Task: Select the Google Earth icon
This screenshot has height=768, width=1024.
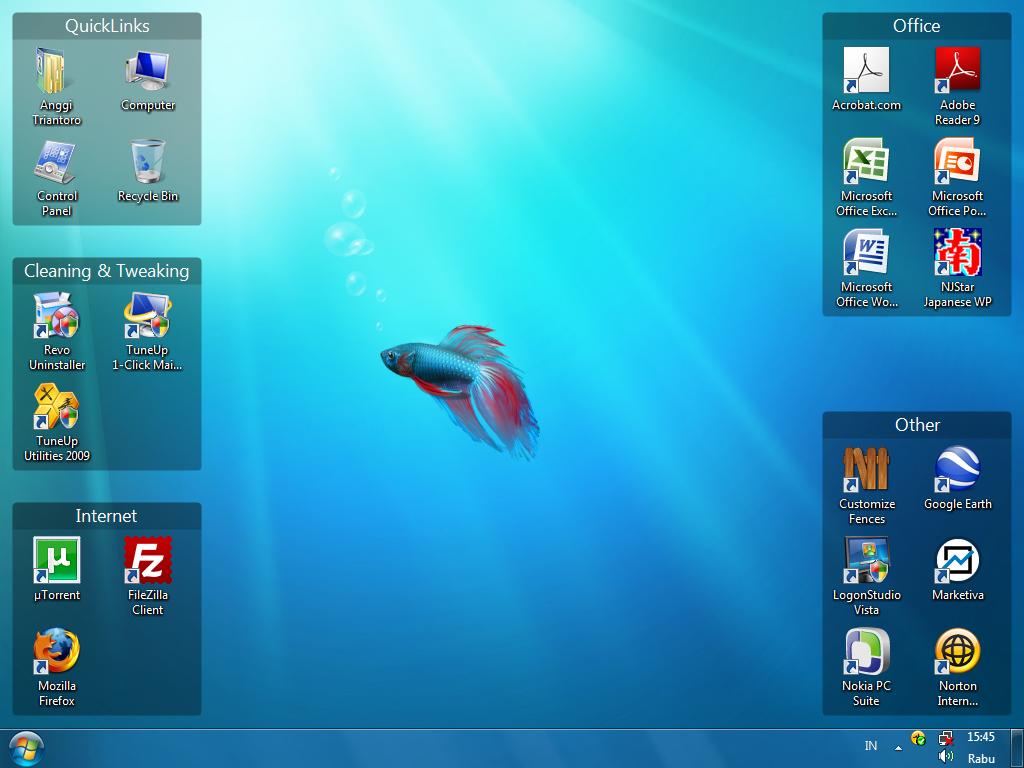Action: click(957, 470)
